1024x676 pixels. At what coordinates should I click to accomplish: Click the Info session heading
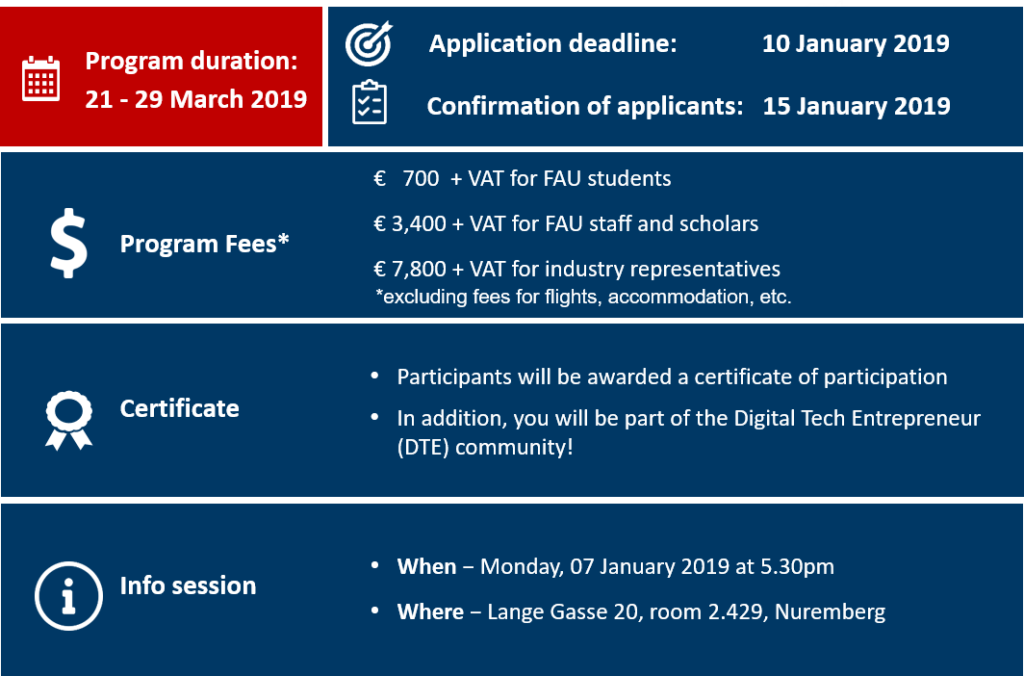[187, 585]
